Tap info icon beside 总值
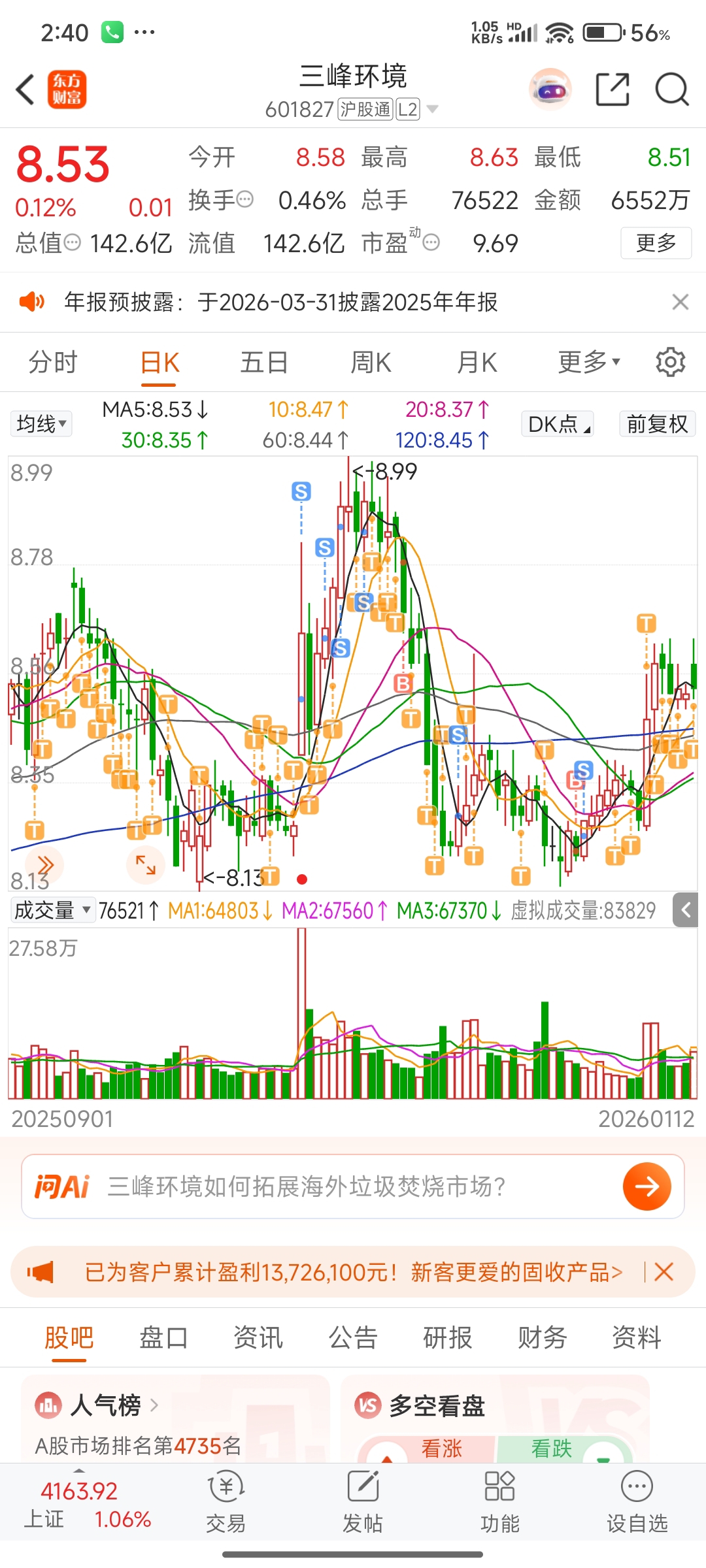The width and height of the screenshot is (706, 1568). [x=73, y=242]
